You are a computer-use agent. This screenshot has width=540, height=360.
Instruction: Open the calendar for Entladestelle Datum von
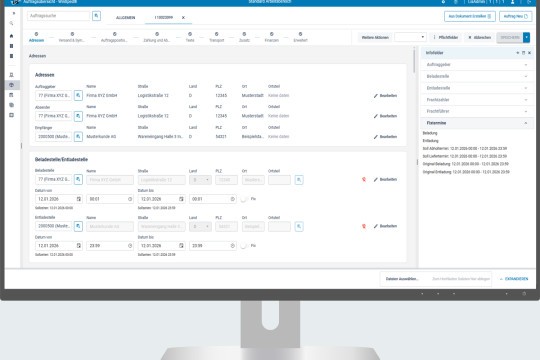tap(79, 246)
